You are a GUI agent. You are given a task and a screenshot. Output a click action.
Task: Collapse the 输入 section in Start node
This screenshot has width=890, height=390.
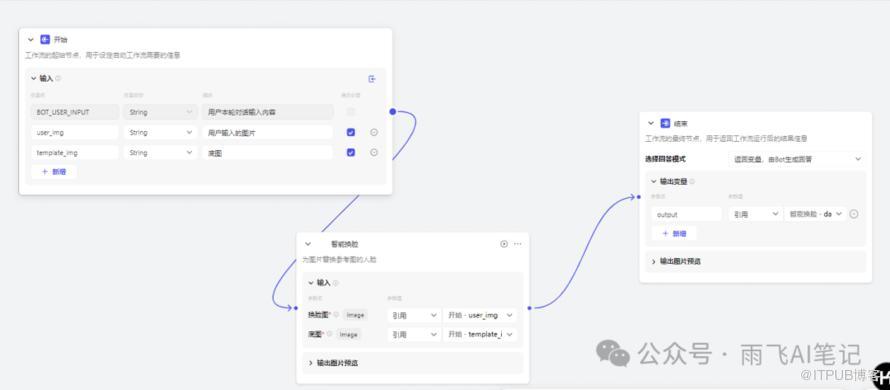pos(34,78)
